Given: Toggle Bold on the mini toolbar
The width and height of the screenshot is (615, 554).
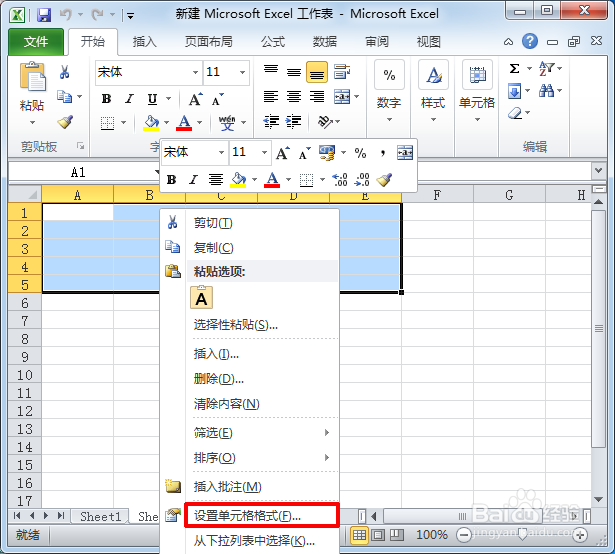Looking at the screenshot, I should click(x=171, y=180).
